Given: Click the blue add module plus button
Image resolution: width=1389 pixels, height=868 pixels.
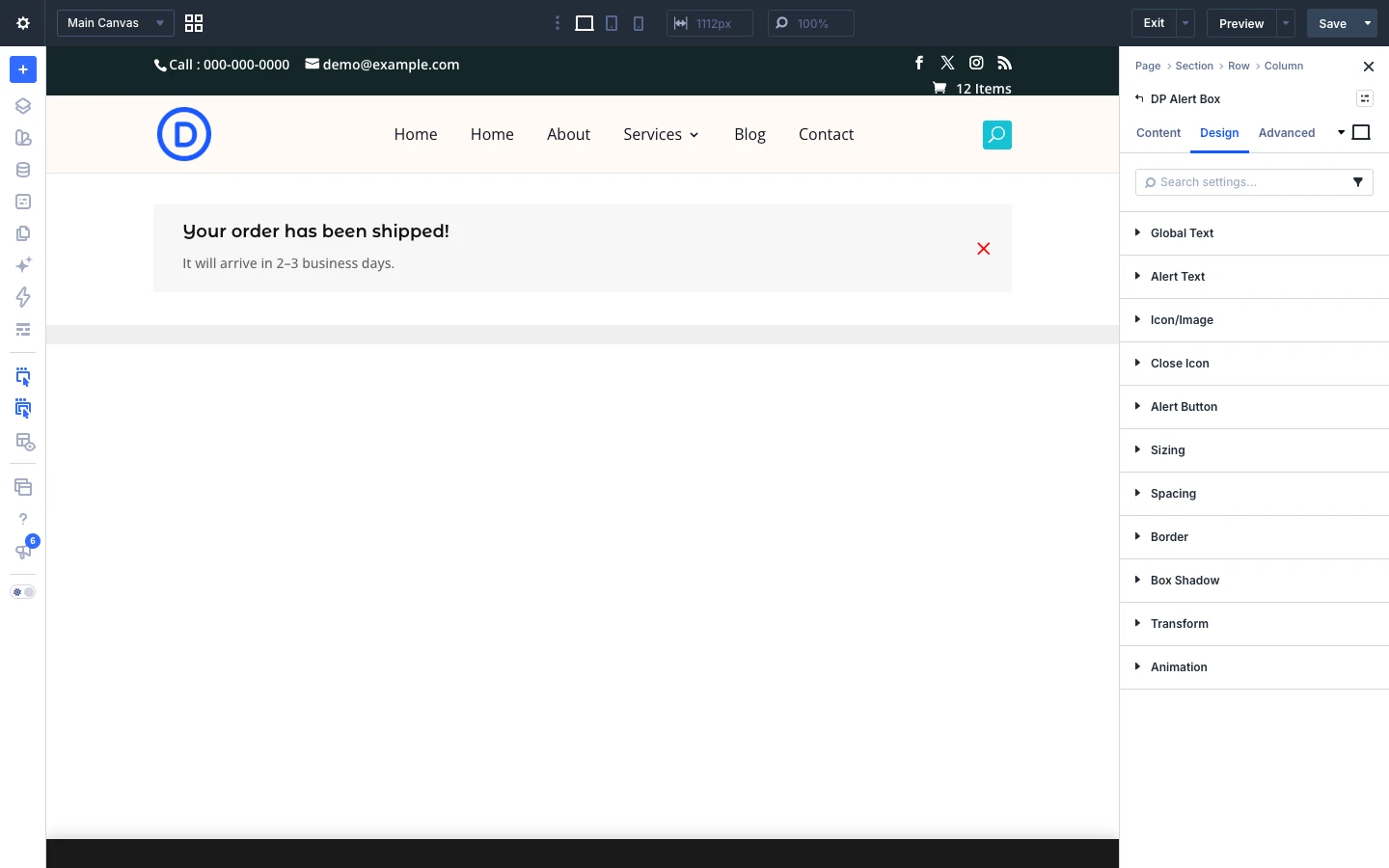Looking at the screenshot, I should pyautogui.click(x=23, y=69).
